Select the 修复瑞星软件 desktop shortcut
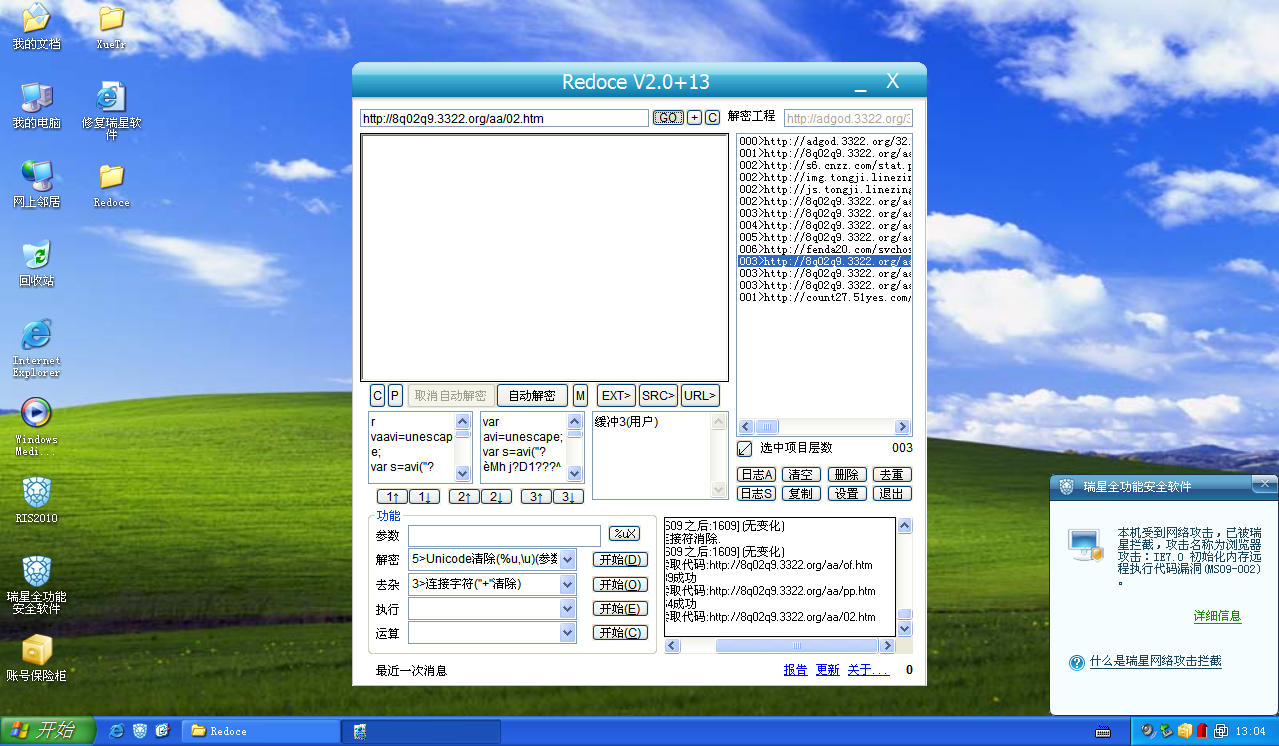 [x=111, y=112]
